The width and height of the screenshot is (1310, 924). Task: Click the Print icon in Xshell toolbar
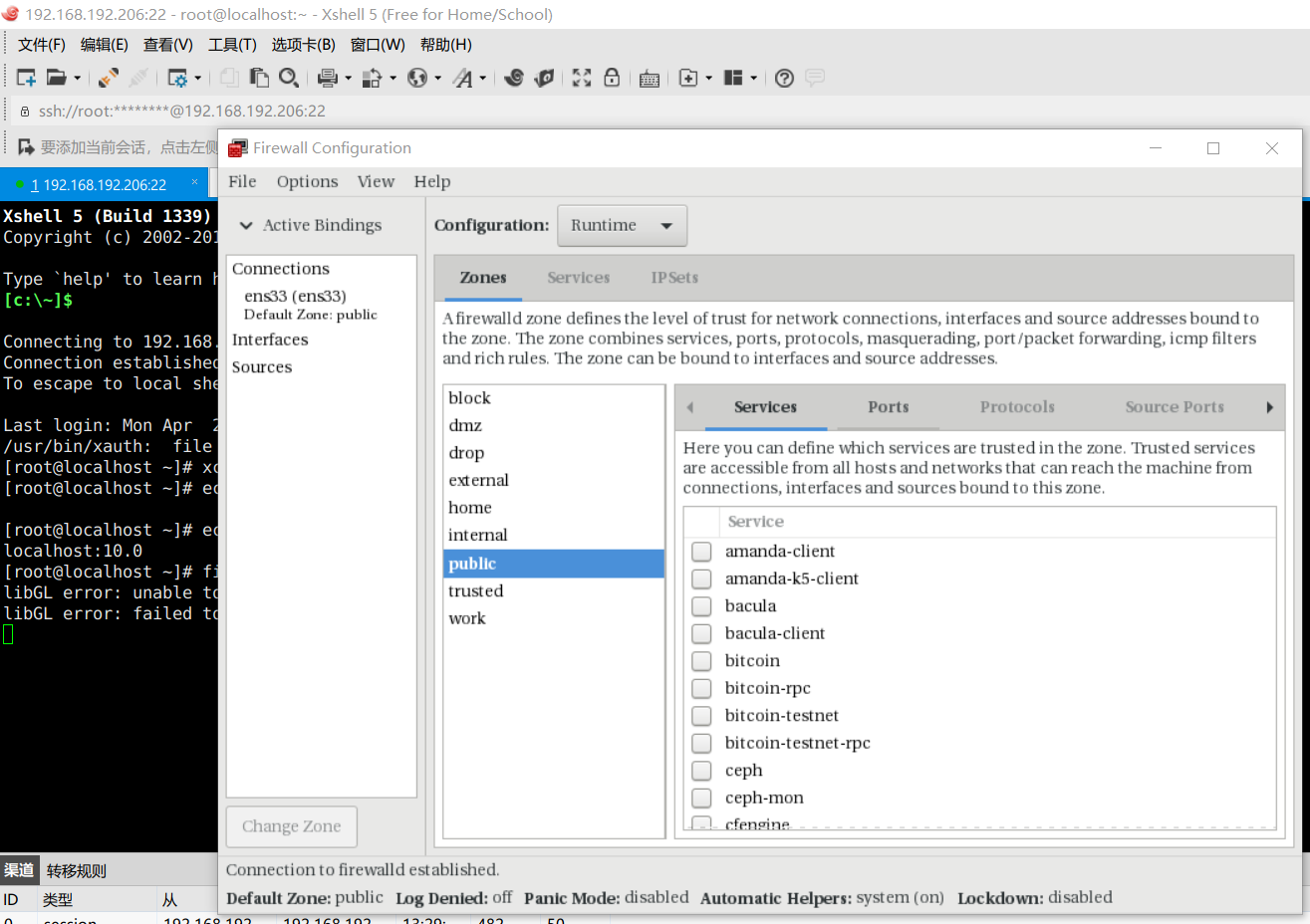328,78
